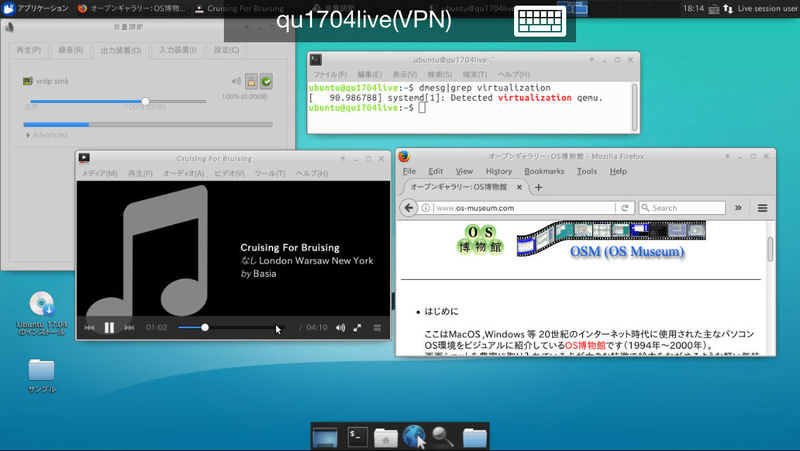Open the media player hamburger menu
This screenshot has width=800, height=451.
(x=377, y=328)
